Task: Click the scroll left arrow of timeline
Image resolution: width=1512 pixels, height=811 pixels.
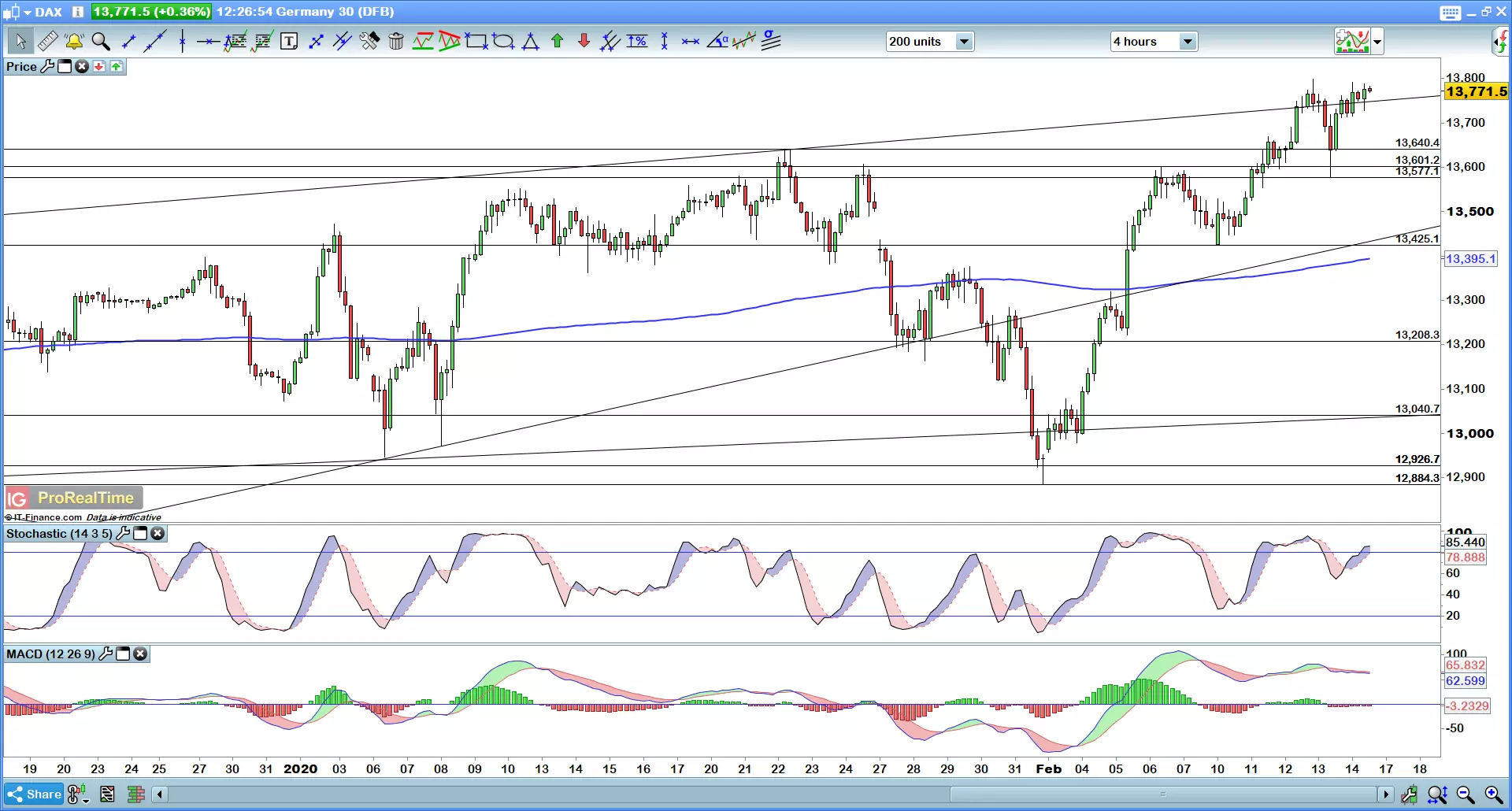Action: coord(160,794)
